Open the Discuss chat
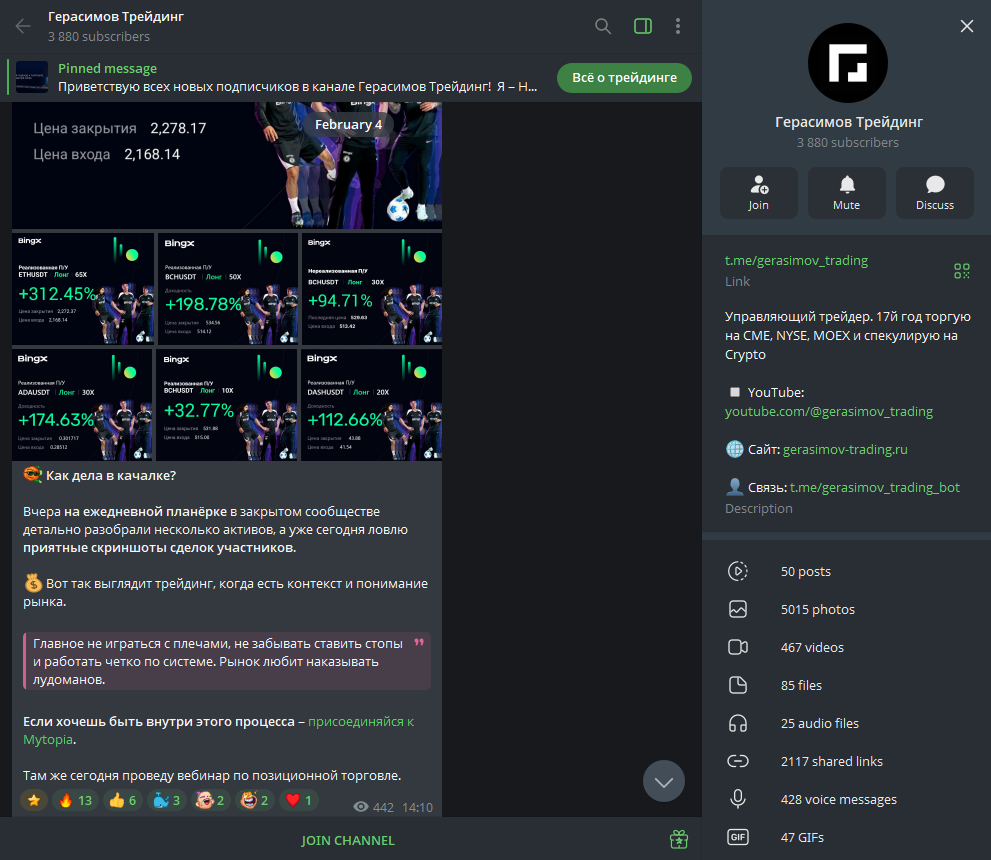This screenshot has width=991, height=860. [x=934, y=193]
